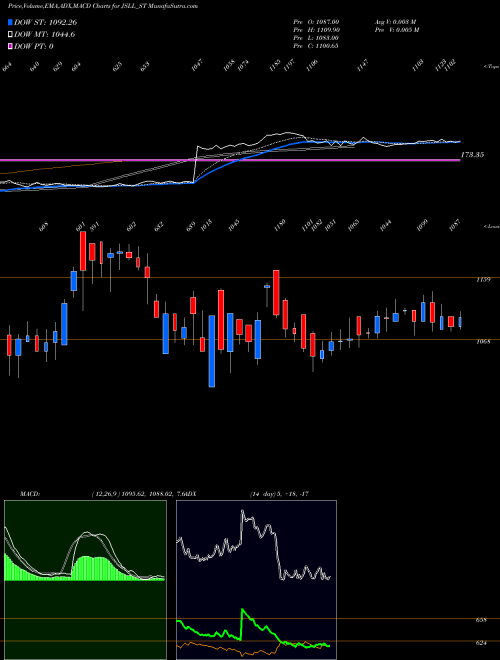This screenshot has width=500, height=660.
Task: Click the ADX indicator chart panel
Action: (x=256, y=580)
